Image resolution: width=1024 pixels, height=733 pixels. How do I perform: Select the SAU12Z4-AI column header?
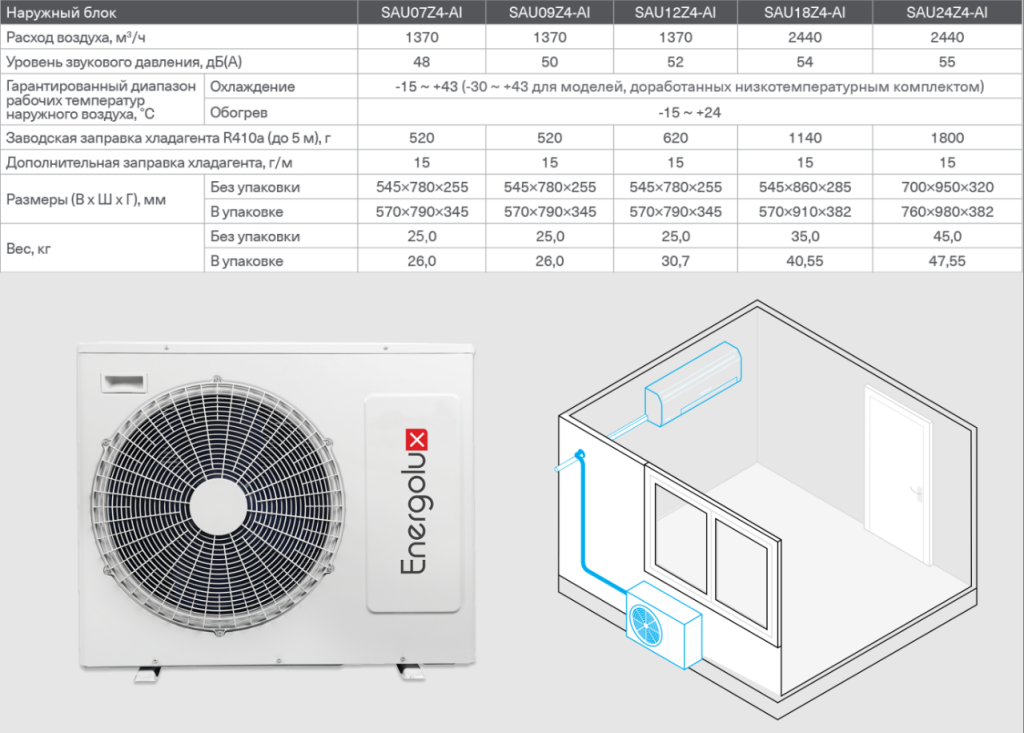(675, 12)
